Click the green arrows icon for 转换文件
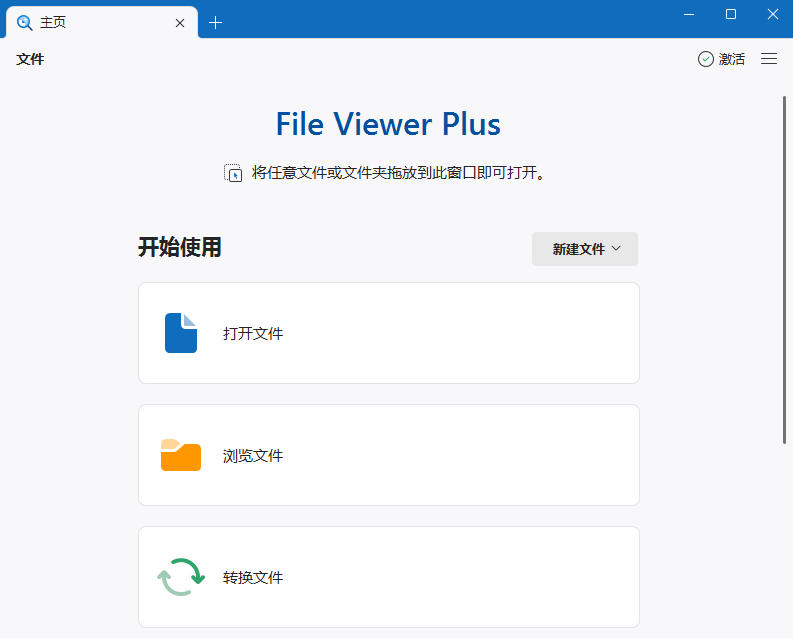This screenshot has height=638, width=793. 181,577
